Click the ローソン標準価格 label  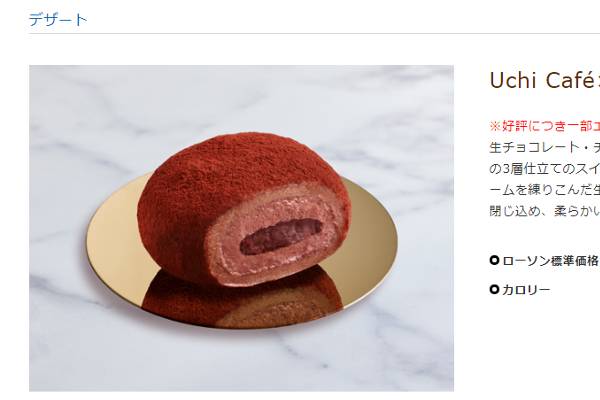pyautogui.click(x=551, y=261)
